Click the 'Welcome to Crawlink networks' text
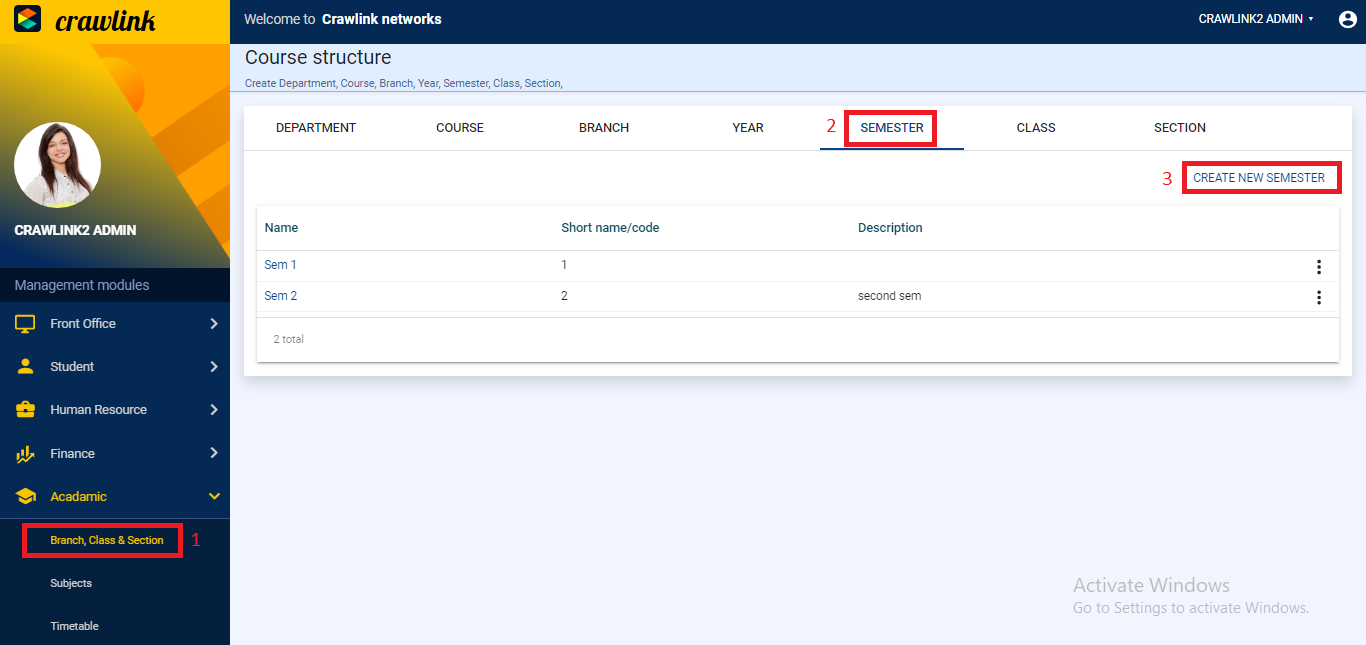 (x=343, y=19)
